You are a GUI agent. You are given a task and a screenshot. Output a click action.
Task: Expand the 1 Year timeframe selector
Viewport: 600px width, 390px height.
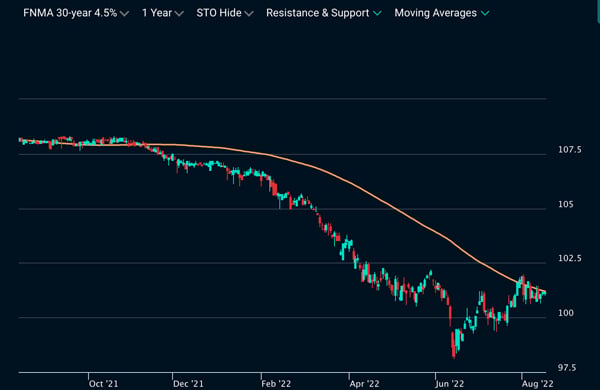coord(163,13)
